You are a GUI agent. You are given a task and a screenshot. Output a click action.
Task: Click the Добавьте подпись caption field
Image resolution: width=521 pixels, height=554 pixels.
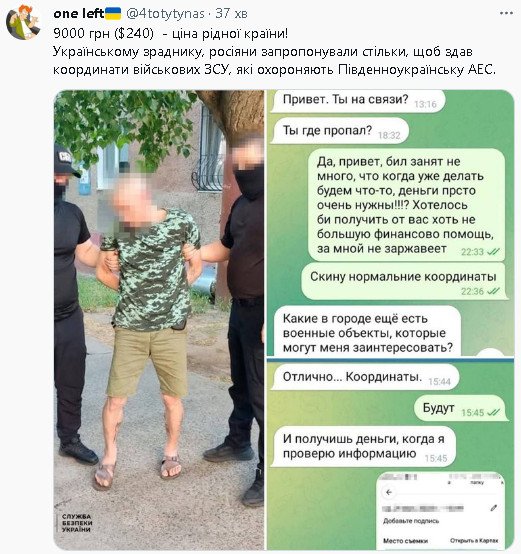[411, 521]
